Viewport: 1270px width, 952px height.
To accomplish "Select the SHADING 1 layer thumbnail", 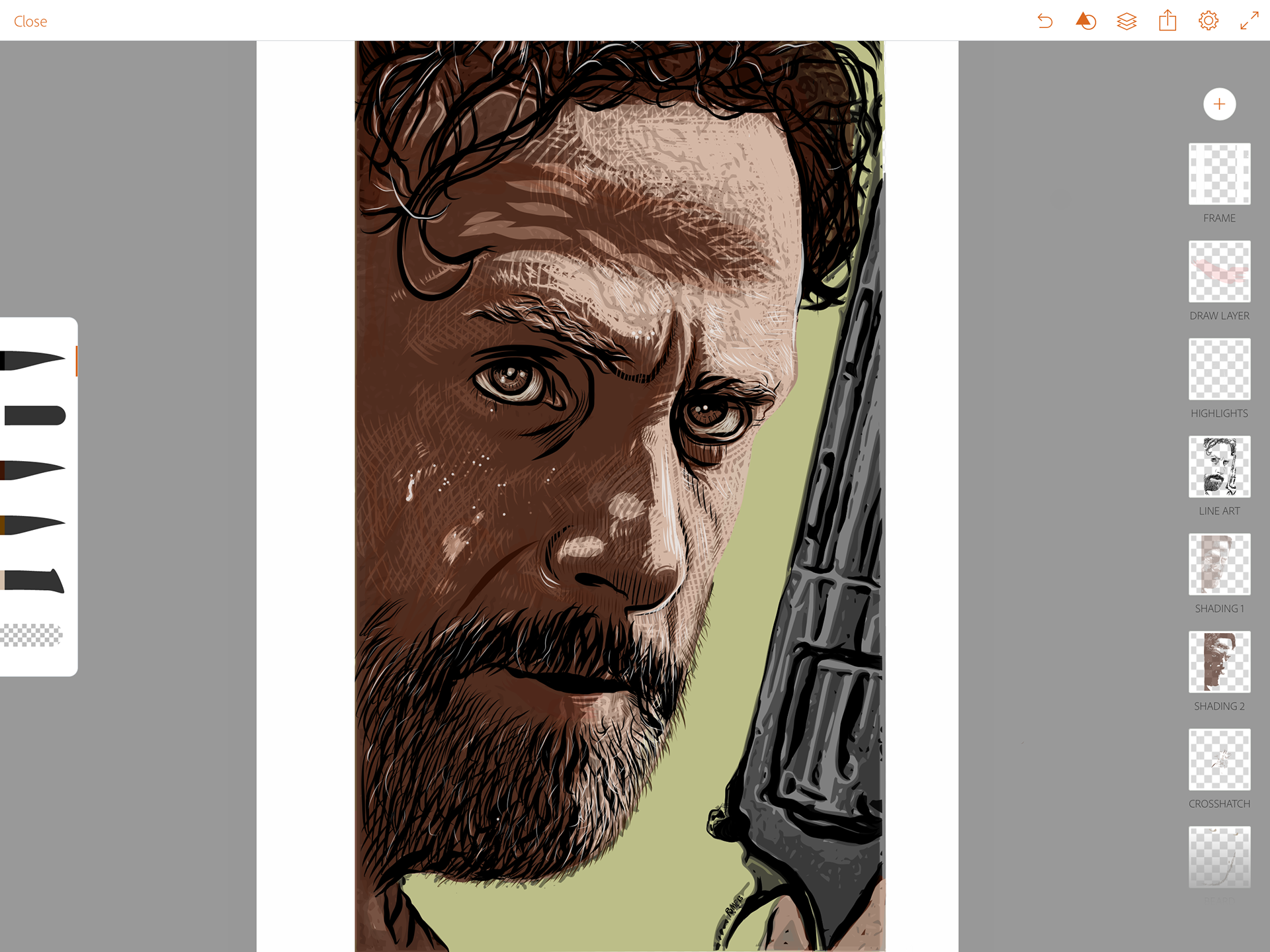I will pyautogui.click(x=1219, y=564).
